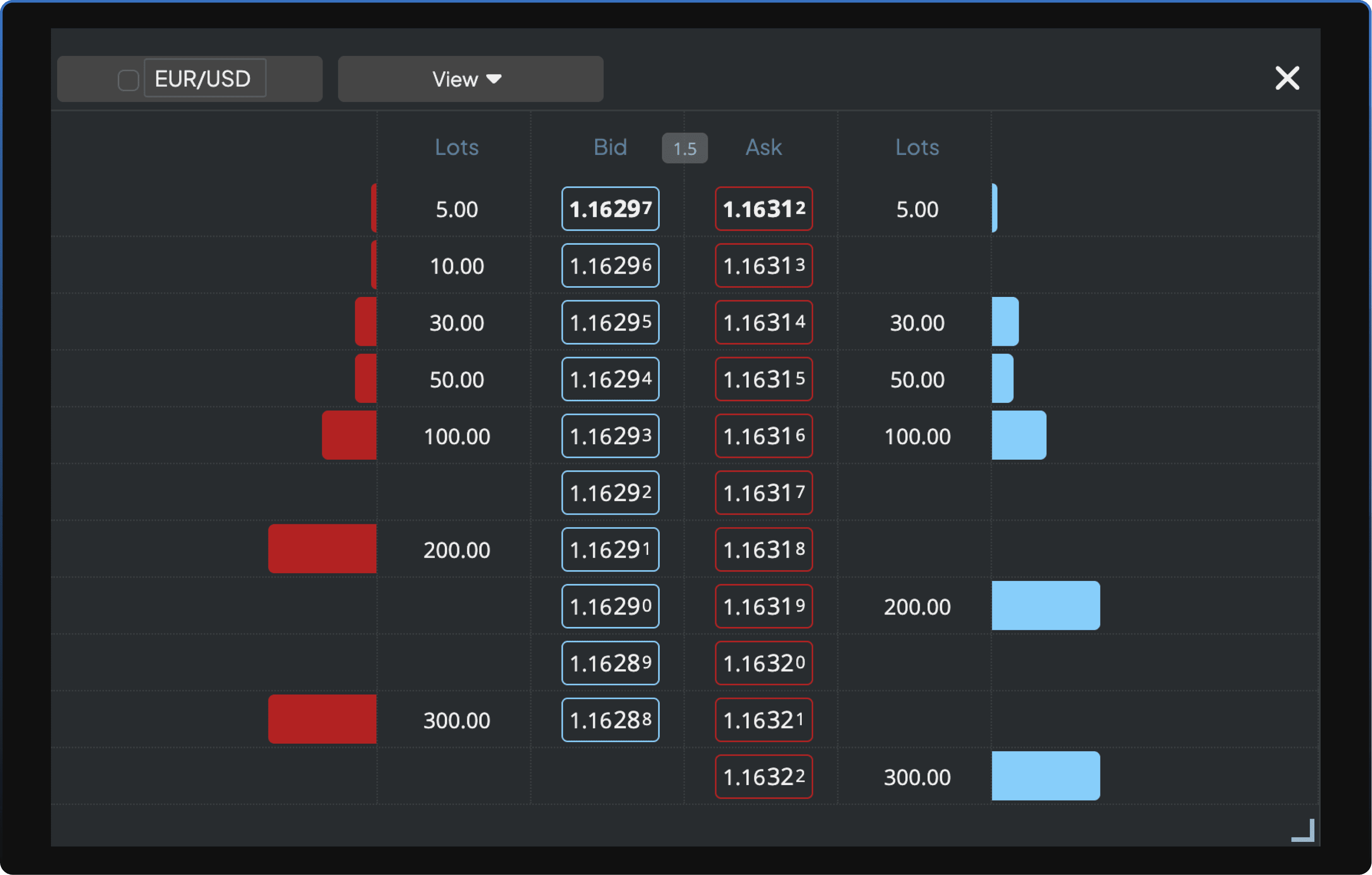1372x875 pixels.
Task: Click ask price 1.16322
Action: (764, 776)
